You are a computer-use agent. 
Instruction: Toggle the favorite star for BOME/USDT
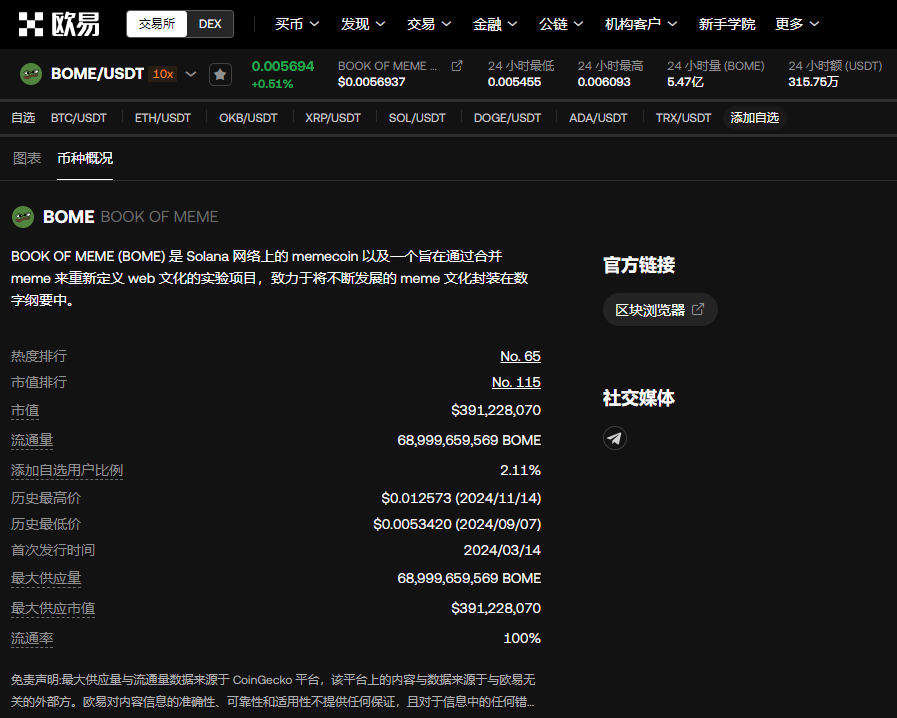point(220,74)
